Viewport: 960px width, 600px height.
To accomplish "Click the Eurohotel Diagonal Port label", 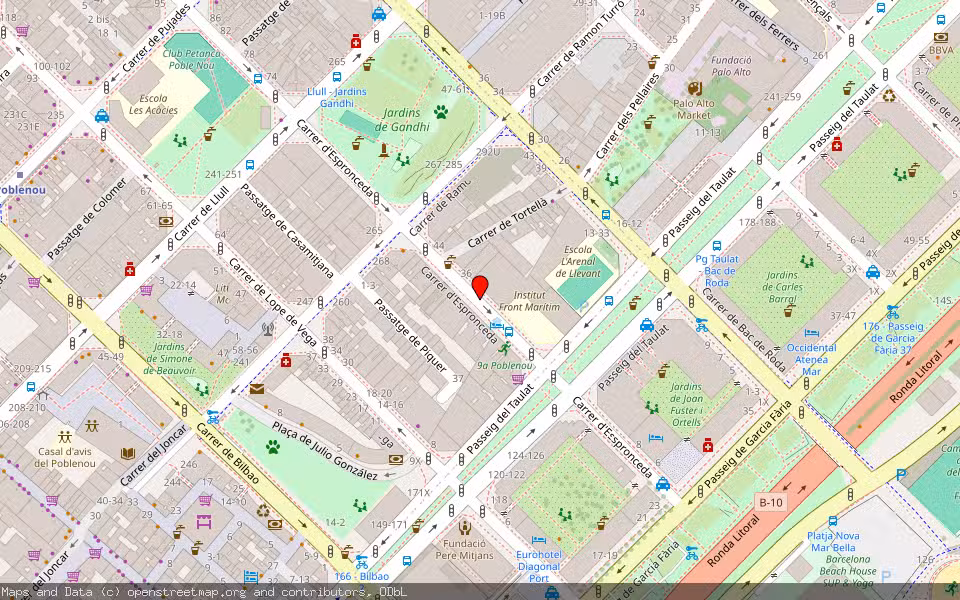I will tap(539, 566).
